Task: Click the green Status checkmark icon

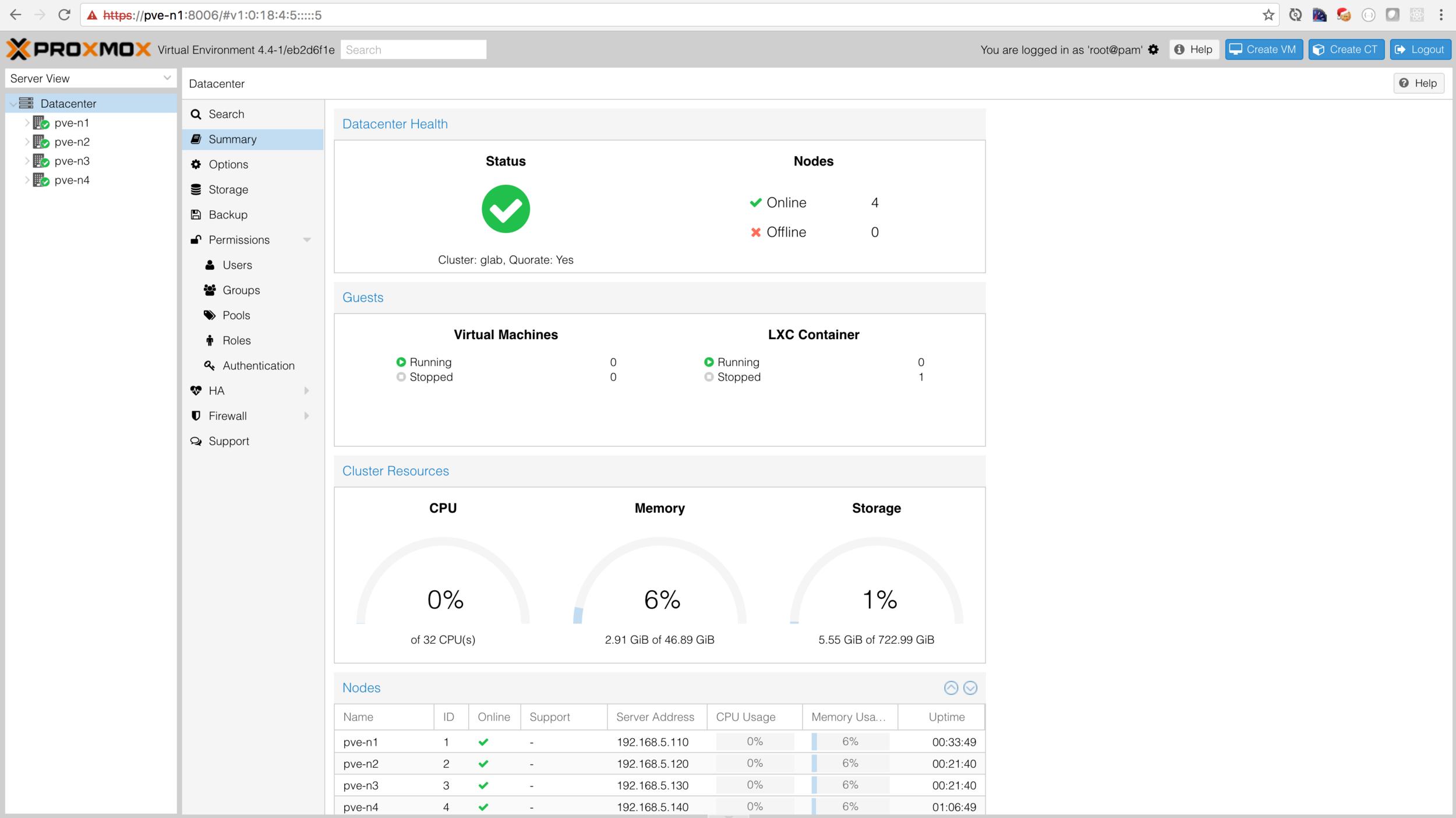Action: point(506,209)
